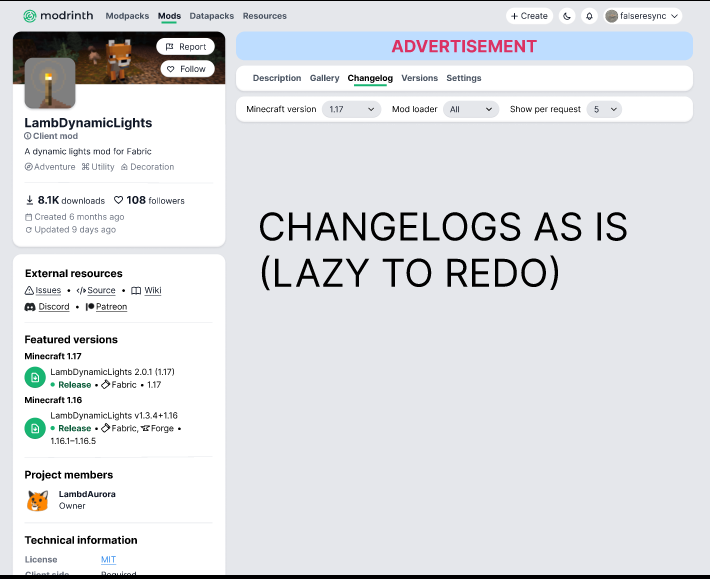The width and height of the screenshot is (710, 579).
Task: Click the heart icon beside 108 followers
Action: [x=119, y=200]
